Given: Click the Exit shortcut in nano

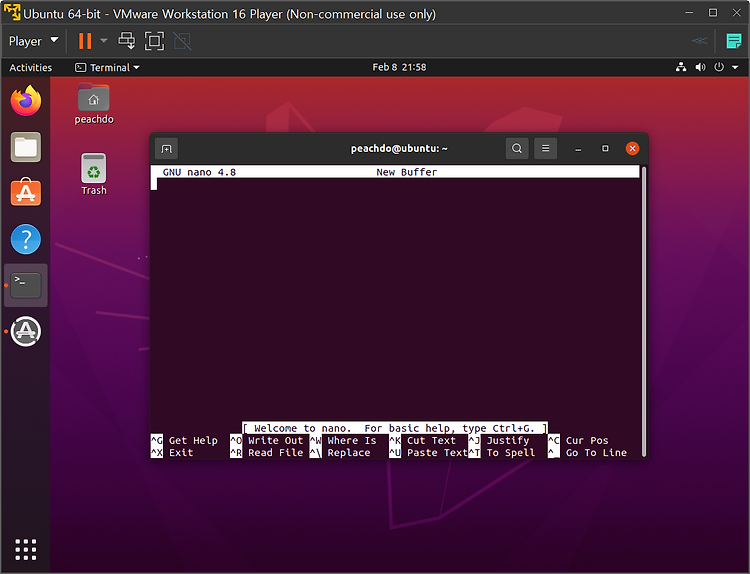Looking at the screenshot, I should coord(172,453).
